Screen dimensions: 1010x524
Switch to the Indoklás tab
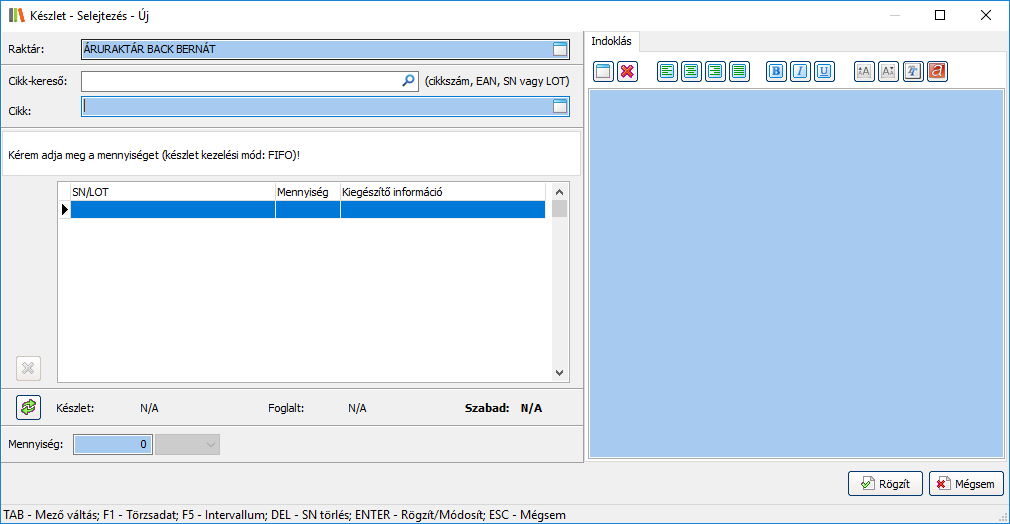point(613,41)
